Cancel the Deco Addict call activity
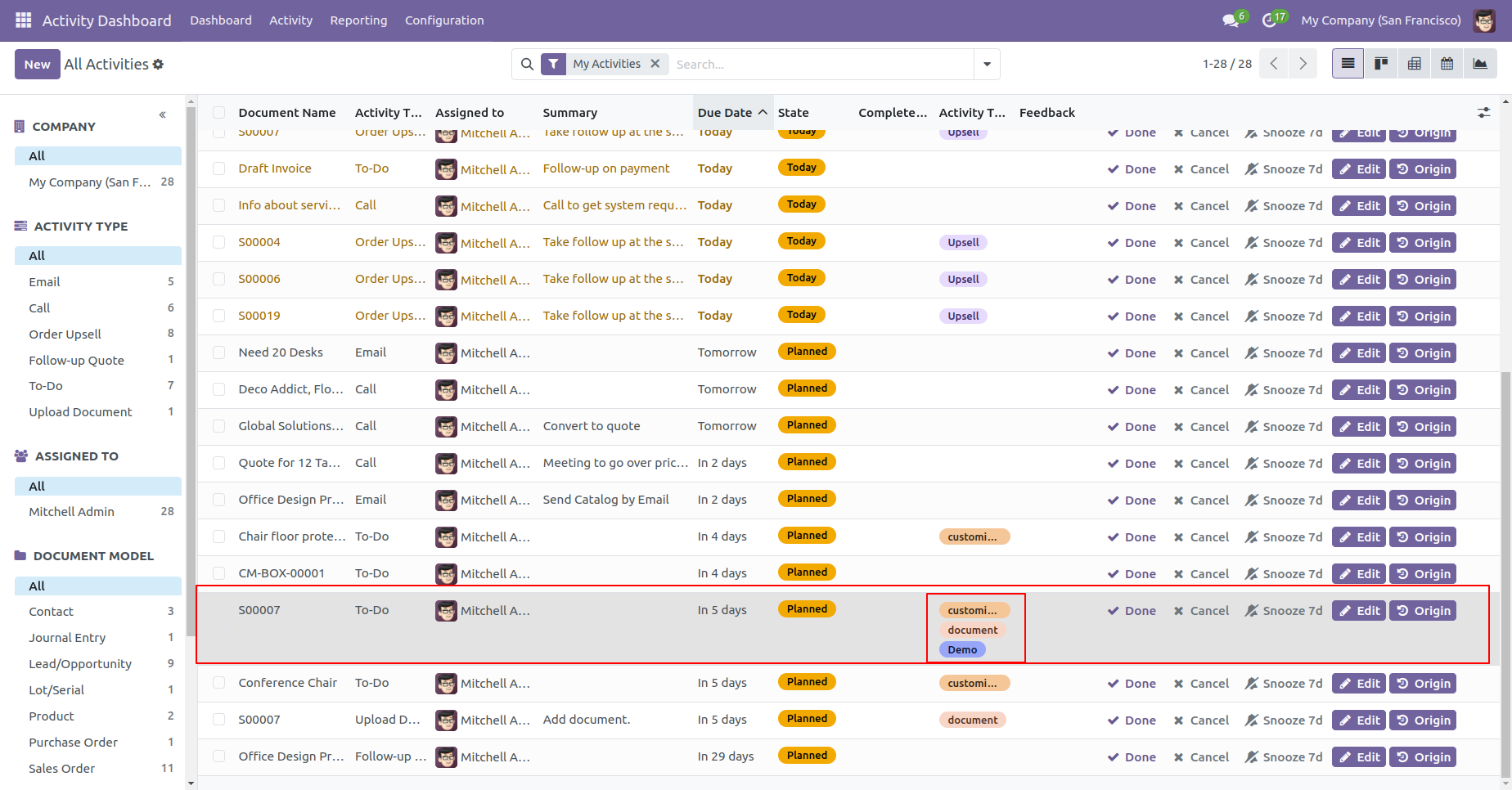The width and height of the screenshot is (1512, 790). pyautogui.click(x=1201, y=390)
